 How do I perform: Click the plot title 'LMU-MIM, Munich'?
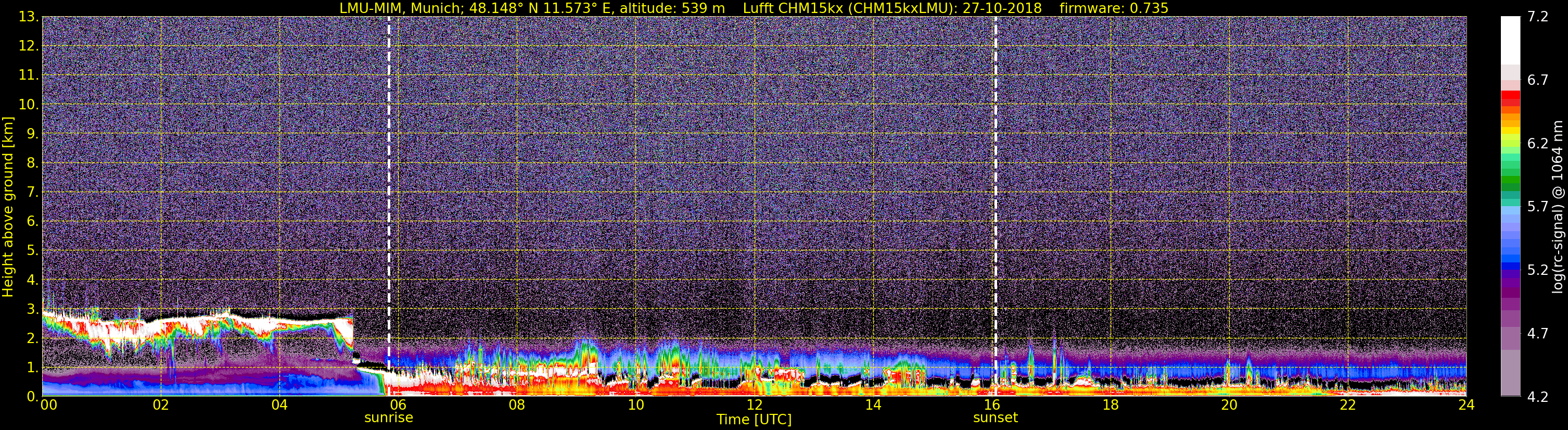[x=400, y=8]
